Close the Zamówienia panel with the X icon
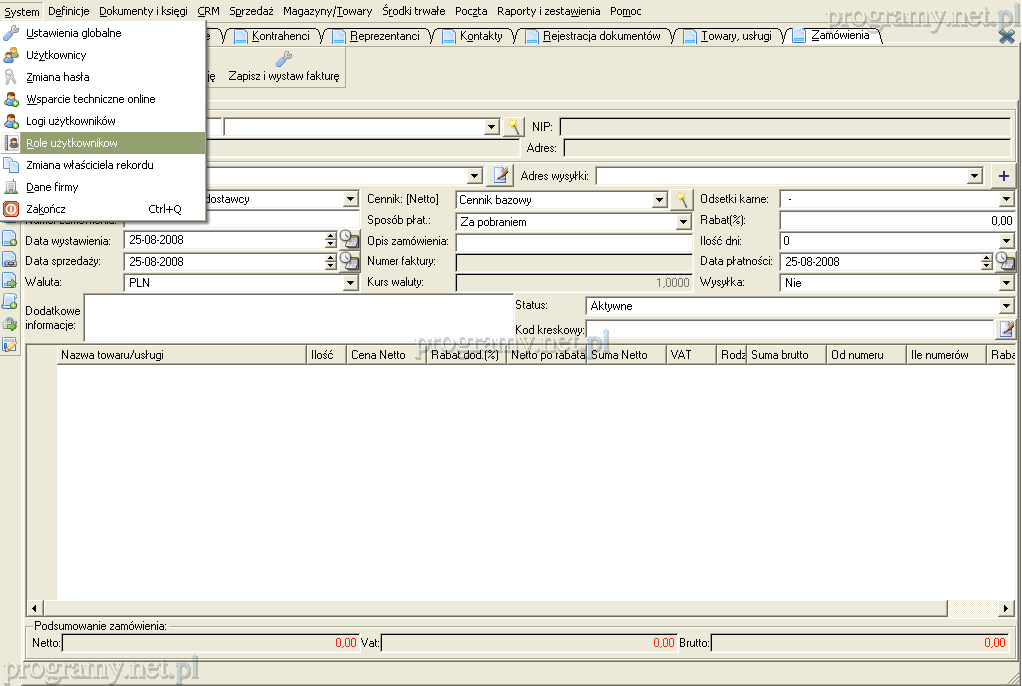The width and height of the screenshot is (1022, 686). (1006, 36)
